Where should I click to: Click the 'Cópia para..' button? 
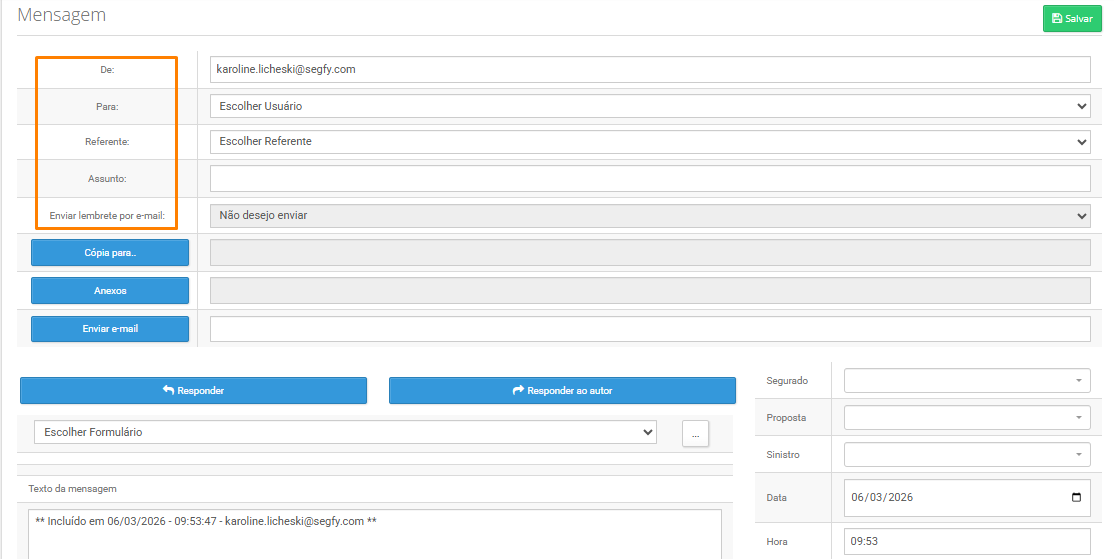point(110,253)
